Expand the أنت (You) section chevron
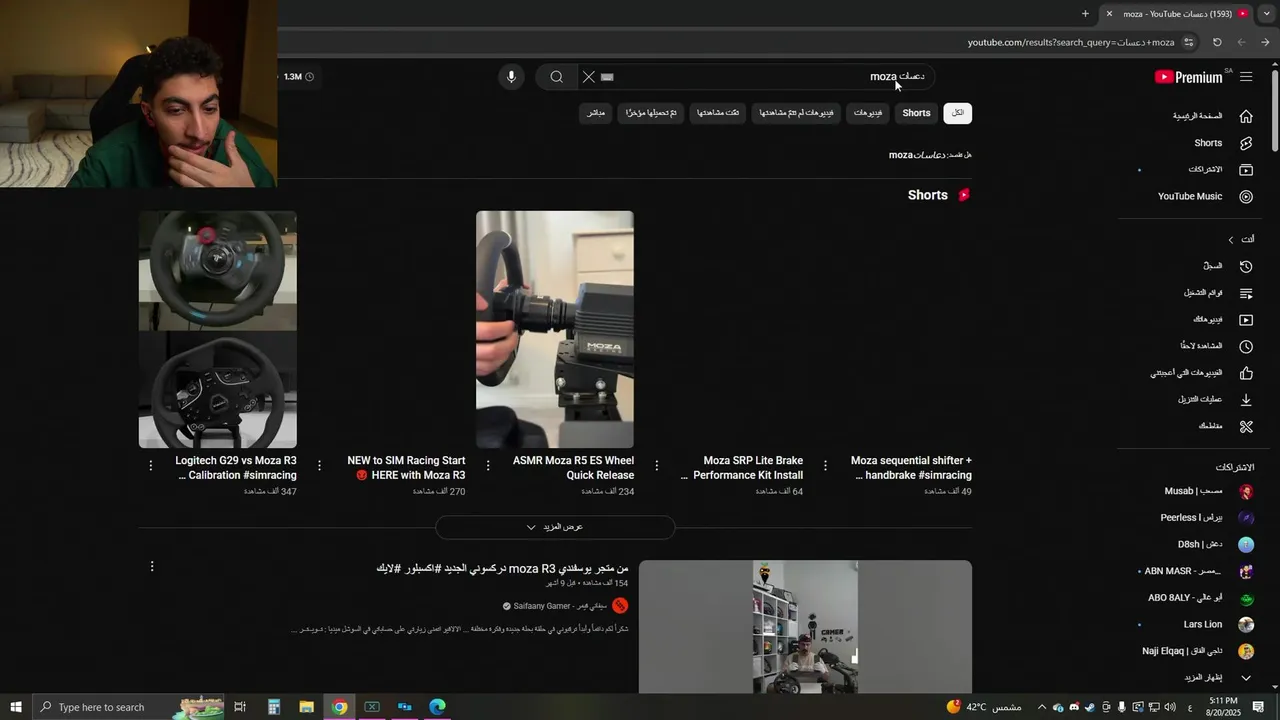This screenshot has width=1280, height=720. [1231, 240]
